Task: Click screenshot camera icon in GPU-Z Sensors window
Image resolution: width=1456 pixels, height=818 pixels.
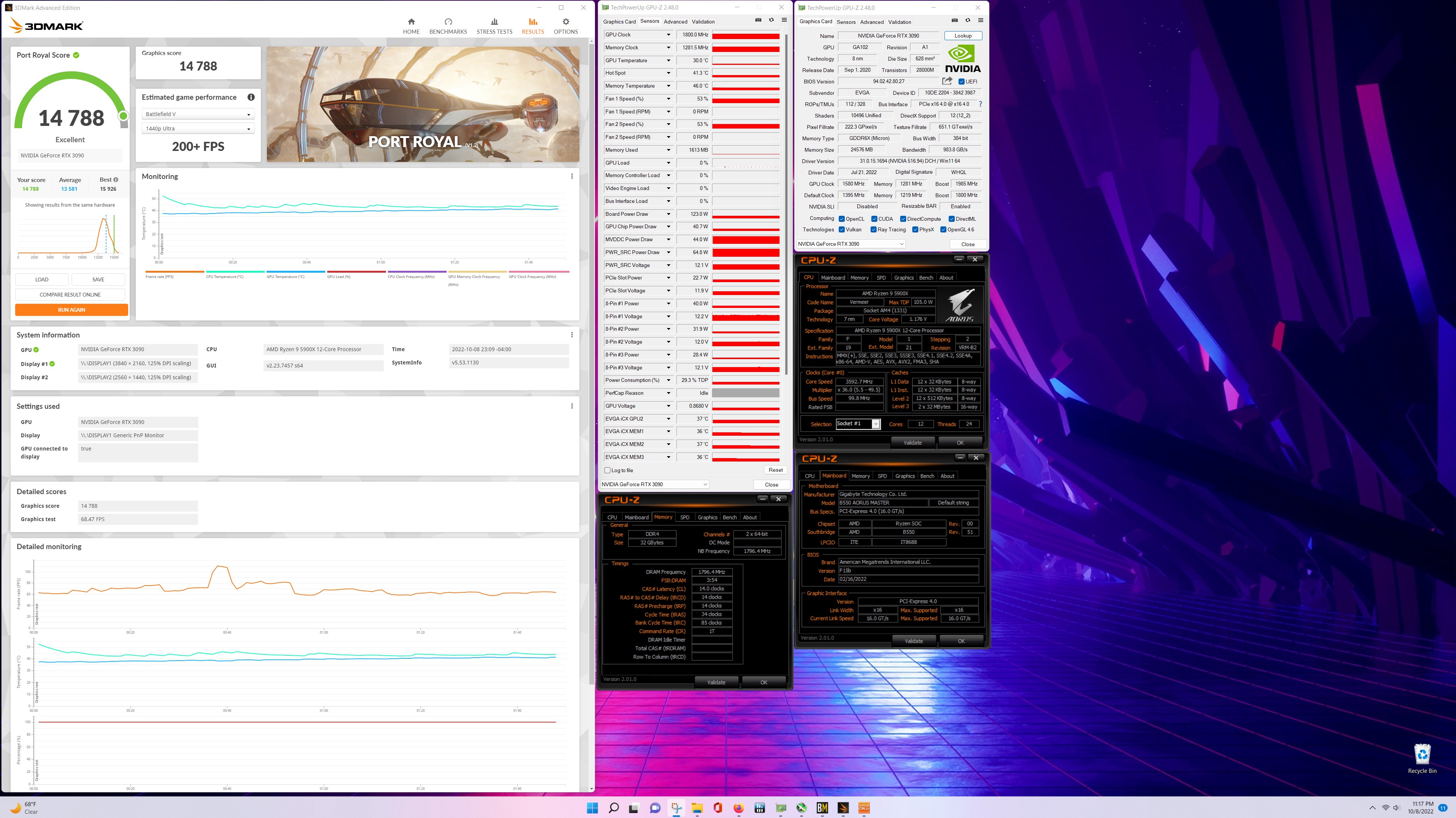Action: coord(758,20)
